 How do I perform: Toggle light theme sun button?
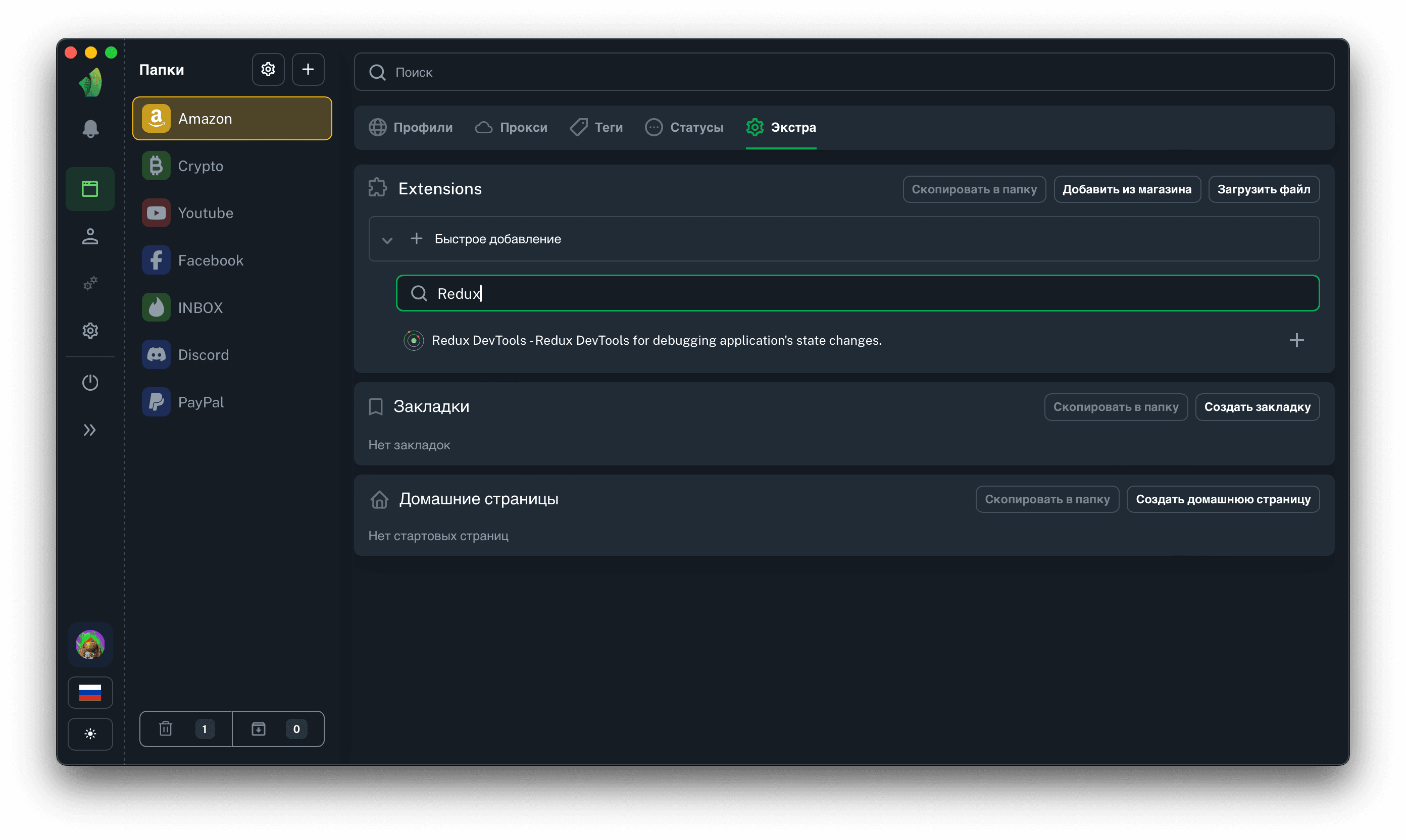coord(90,733)
